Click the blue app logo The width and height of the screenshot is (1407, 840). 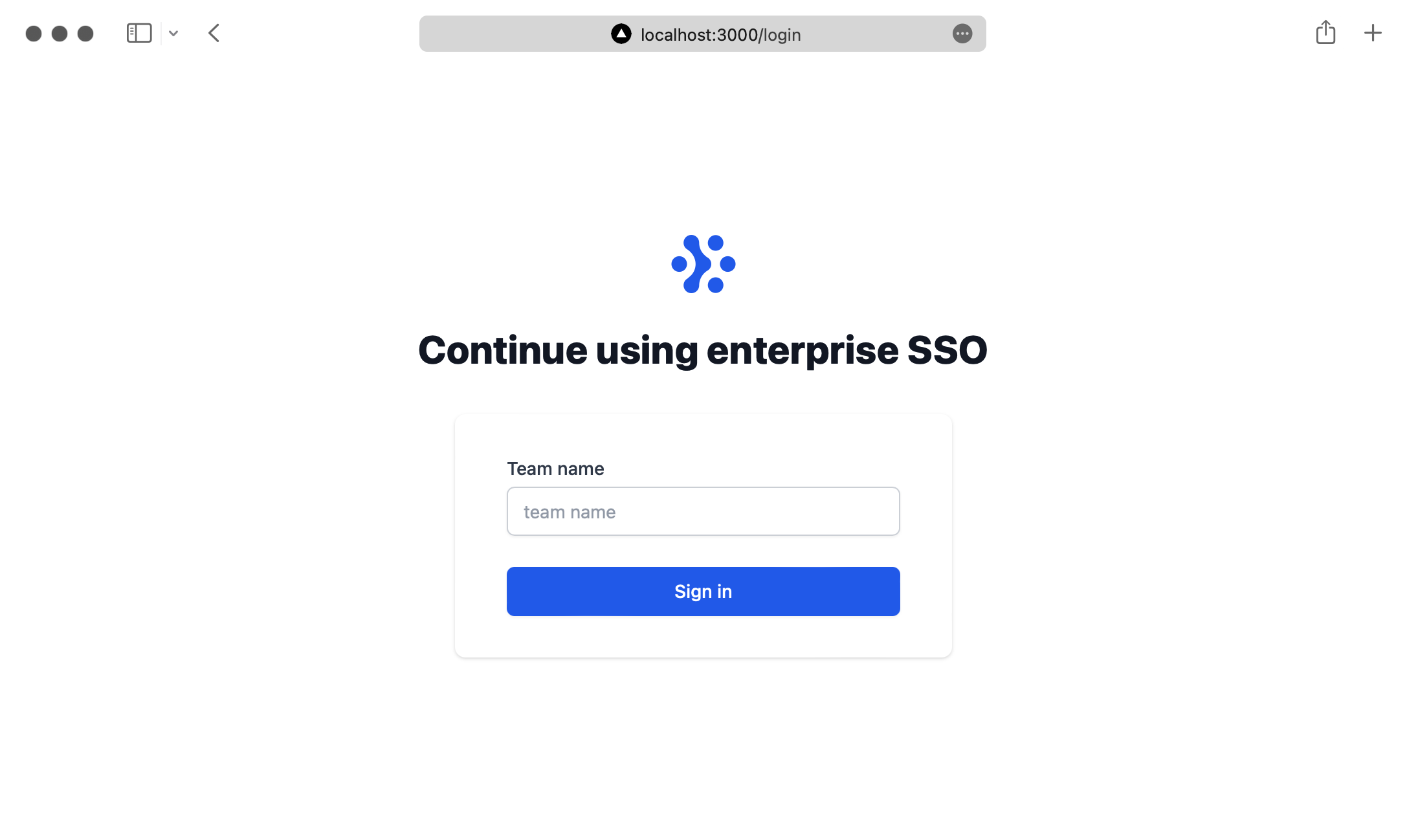(x=703, y=264)
